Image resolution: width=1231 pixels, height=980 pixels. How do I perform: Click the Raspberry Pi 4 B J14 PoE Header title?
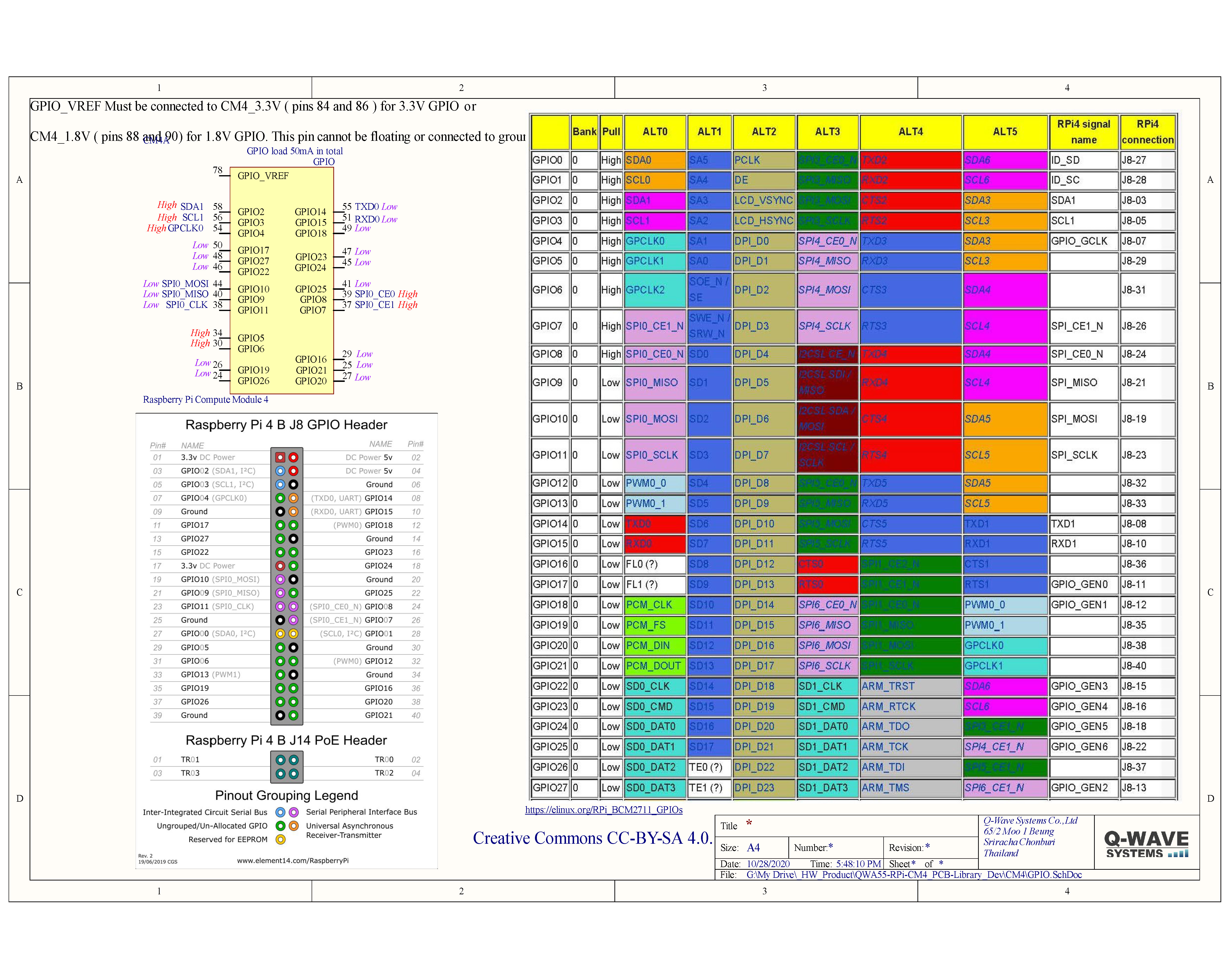[286, 740]
